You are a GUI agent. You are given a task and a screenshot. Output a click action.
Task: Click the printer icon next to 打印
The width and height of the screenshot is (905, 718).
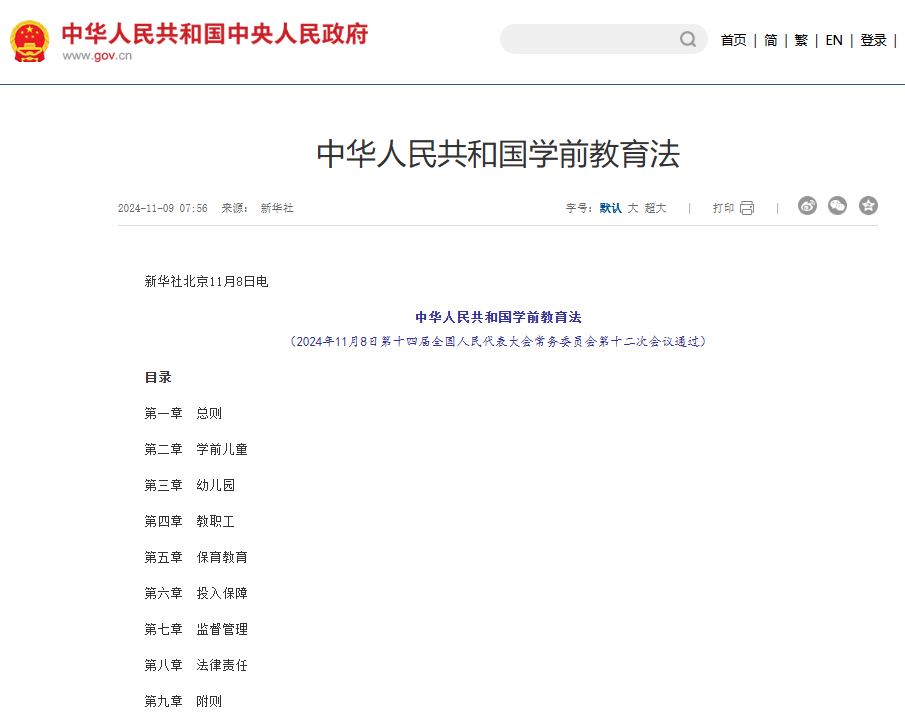click(747, 207)
